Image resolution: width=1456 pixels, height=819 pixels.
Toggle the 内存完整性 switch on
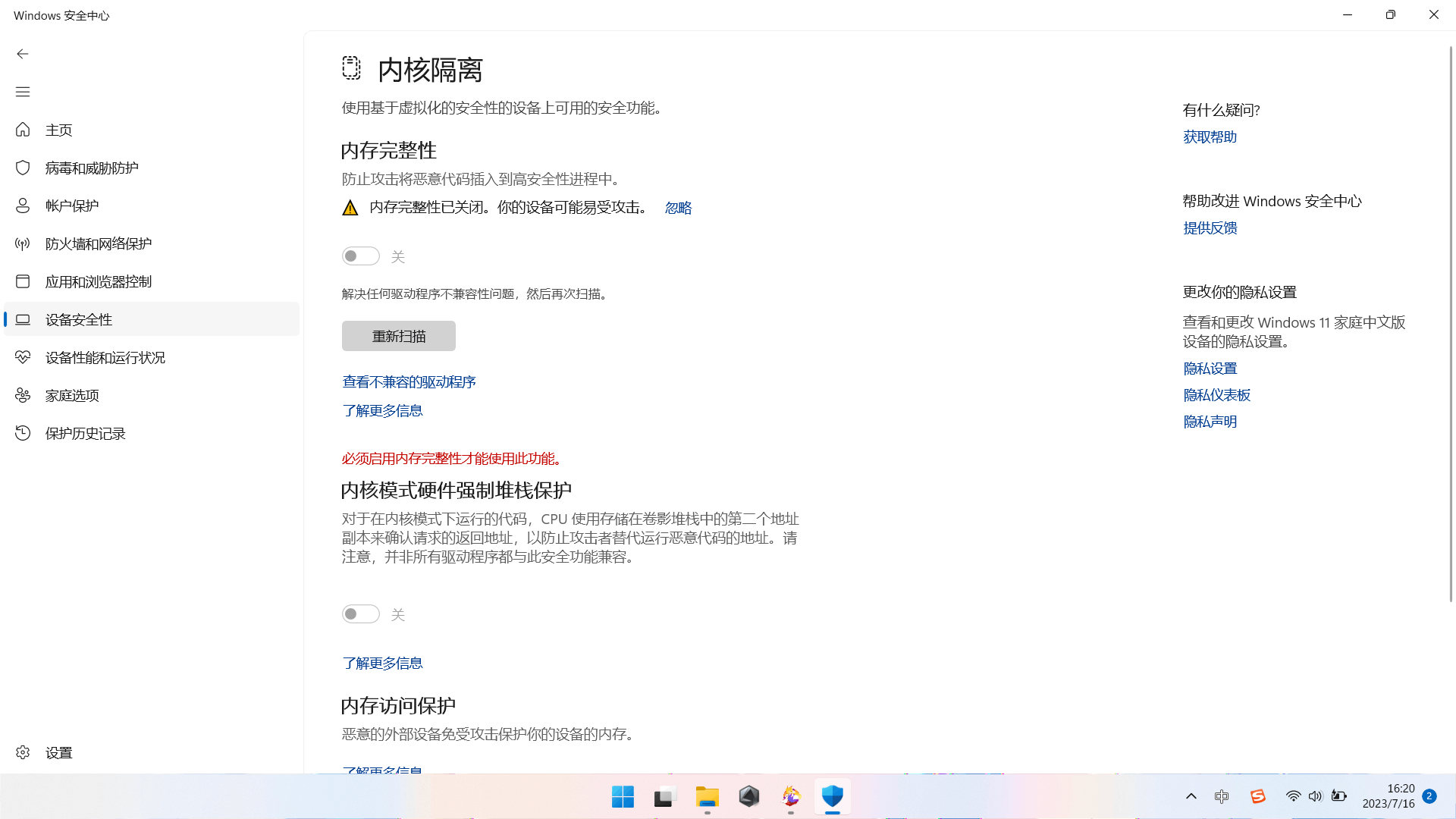[360, 256]
